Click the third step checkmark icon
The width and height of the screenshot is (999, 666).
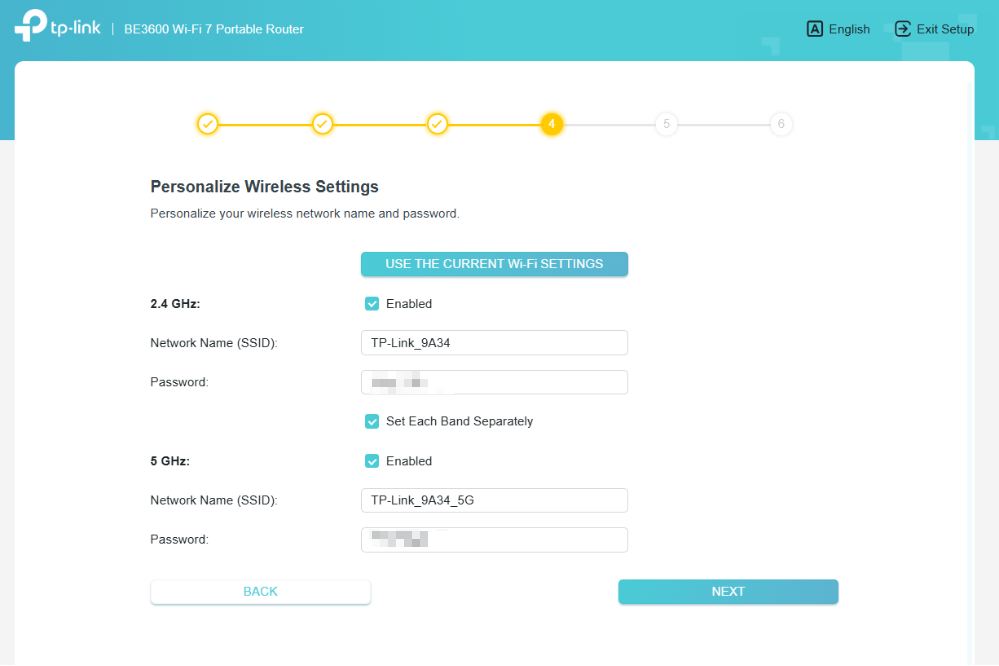tap(437, 124)
